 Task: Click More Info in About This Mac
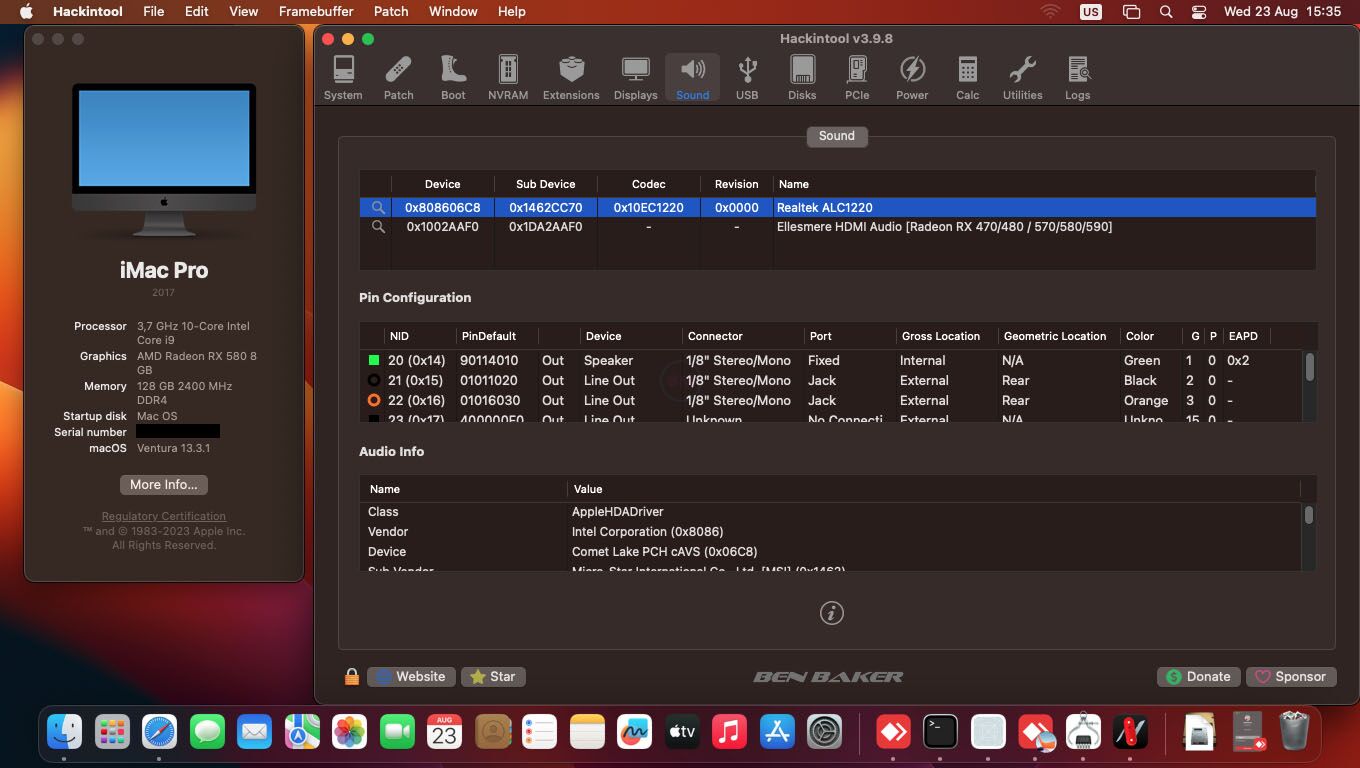(164, 484)
